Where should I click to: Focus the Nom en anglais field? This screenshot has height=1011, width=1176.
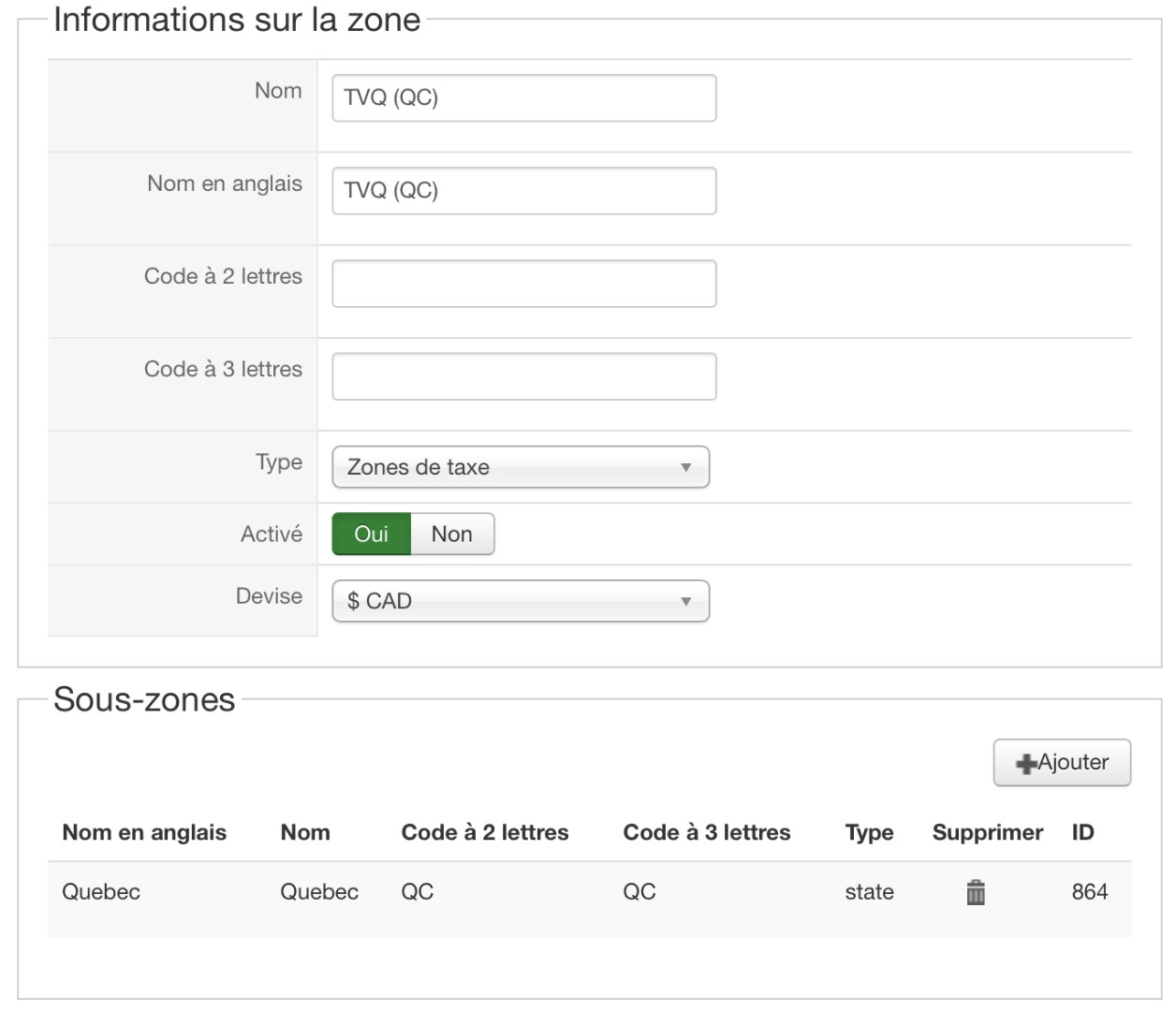523,191
